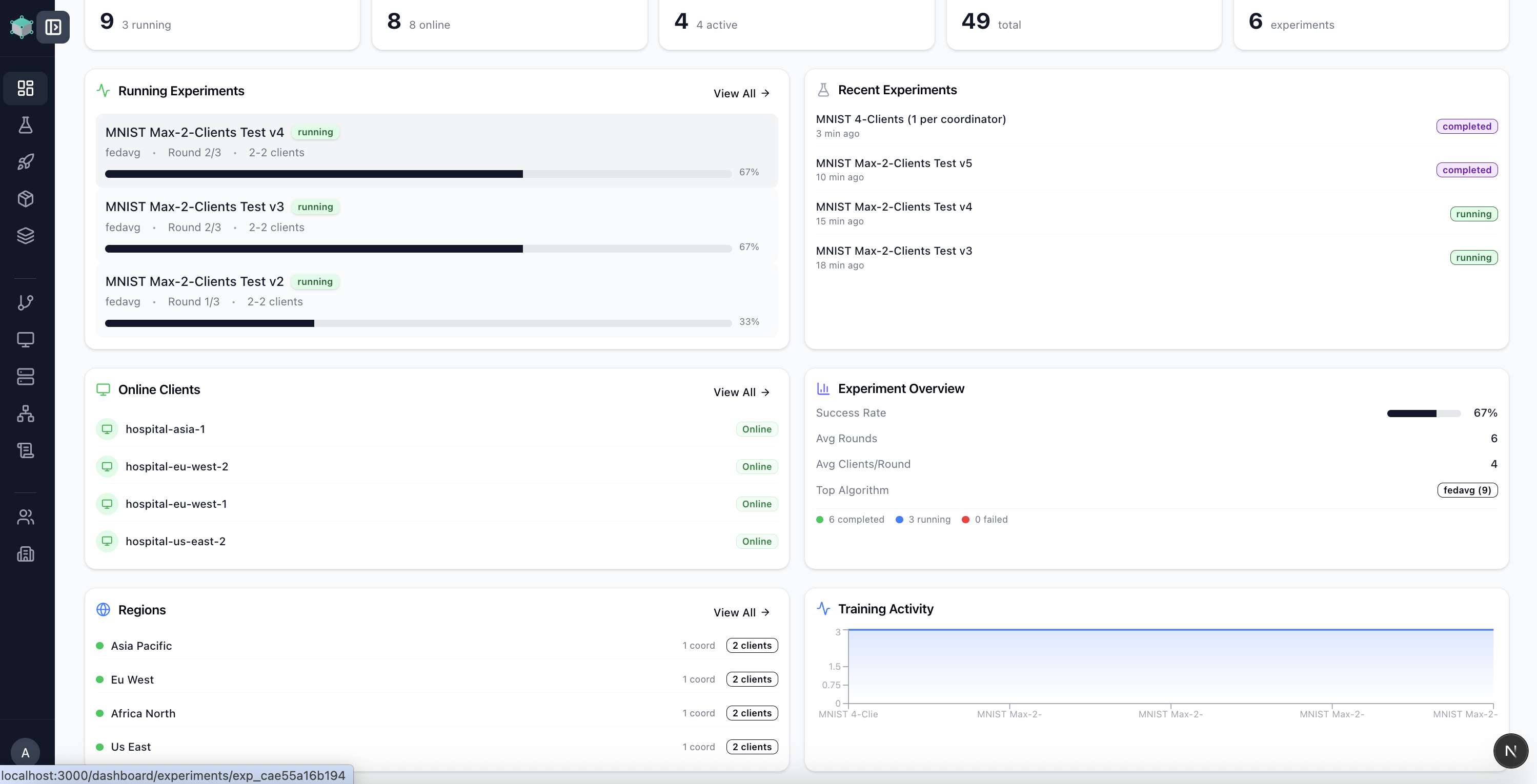The image size is (1537, 784).
Task: Toggle the sidebar expand panel button
Action: click(54, 27)
